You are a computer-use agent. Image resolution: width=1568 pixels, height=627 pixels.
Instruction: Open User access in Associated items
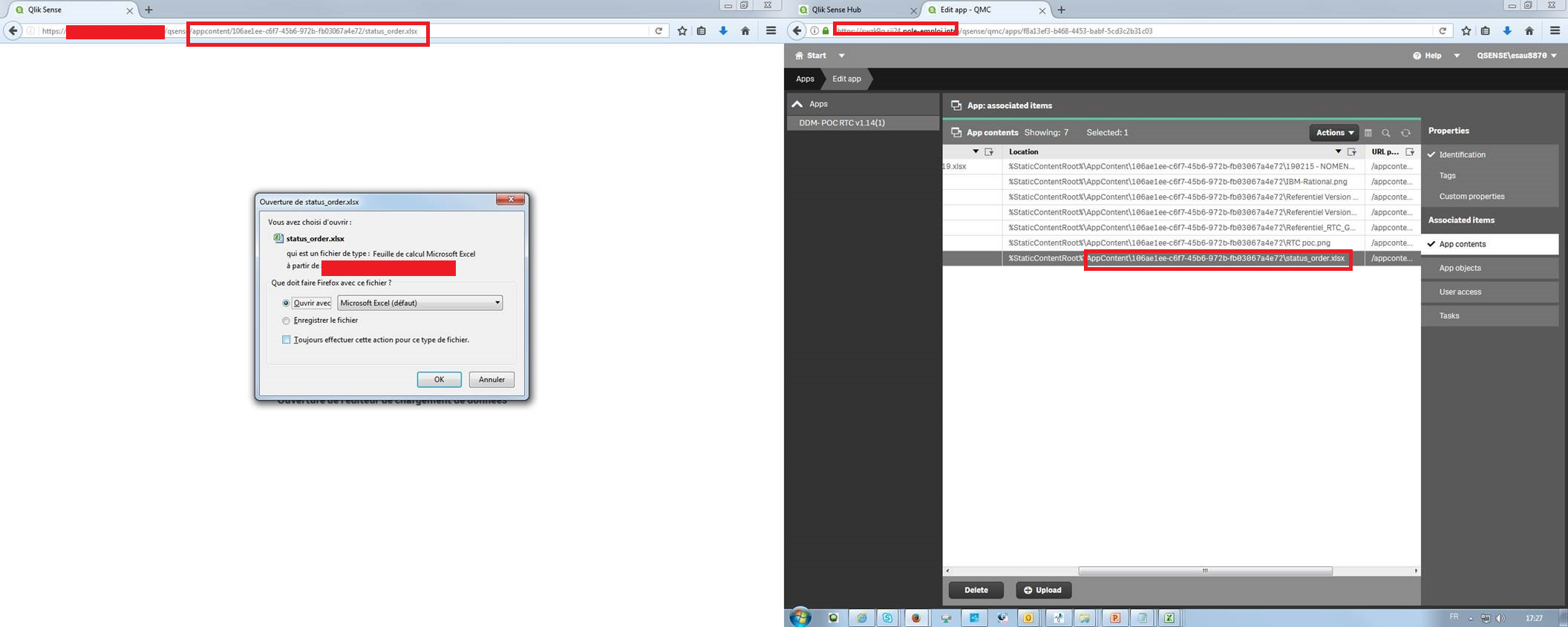(1490, 292)
